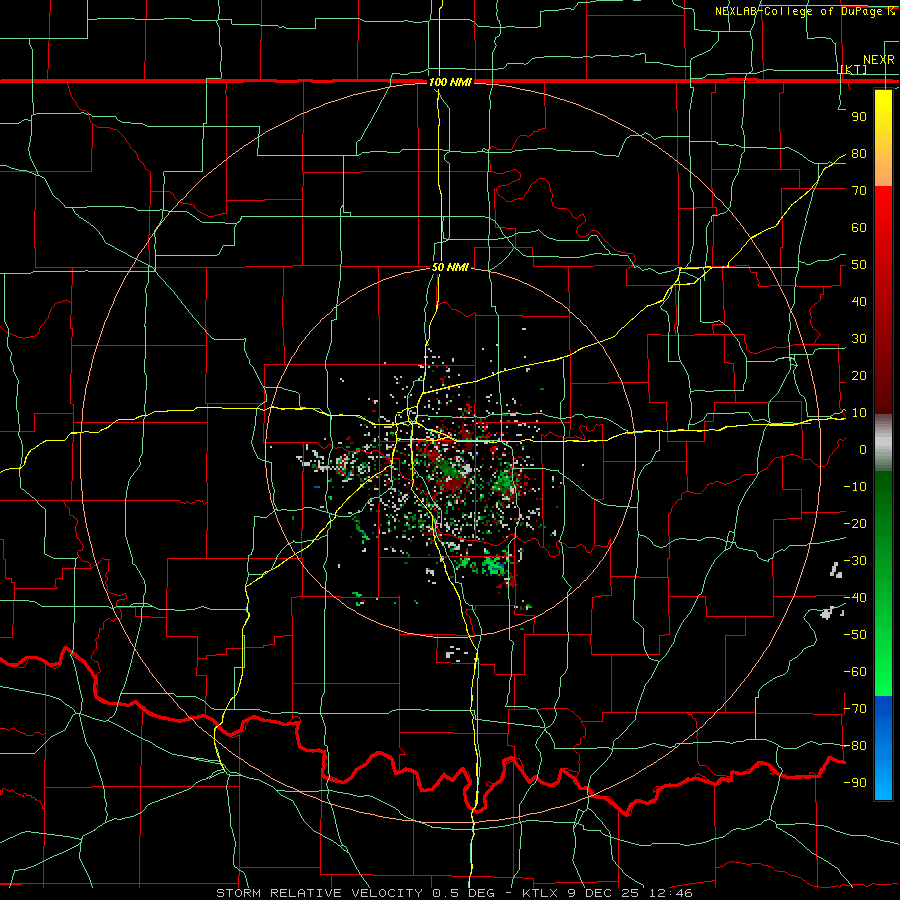Screen dimensions: 900x900
Task: Pick the light blue segment near -90
Action: click(883, 781)
